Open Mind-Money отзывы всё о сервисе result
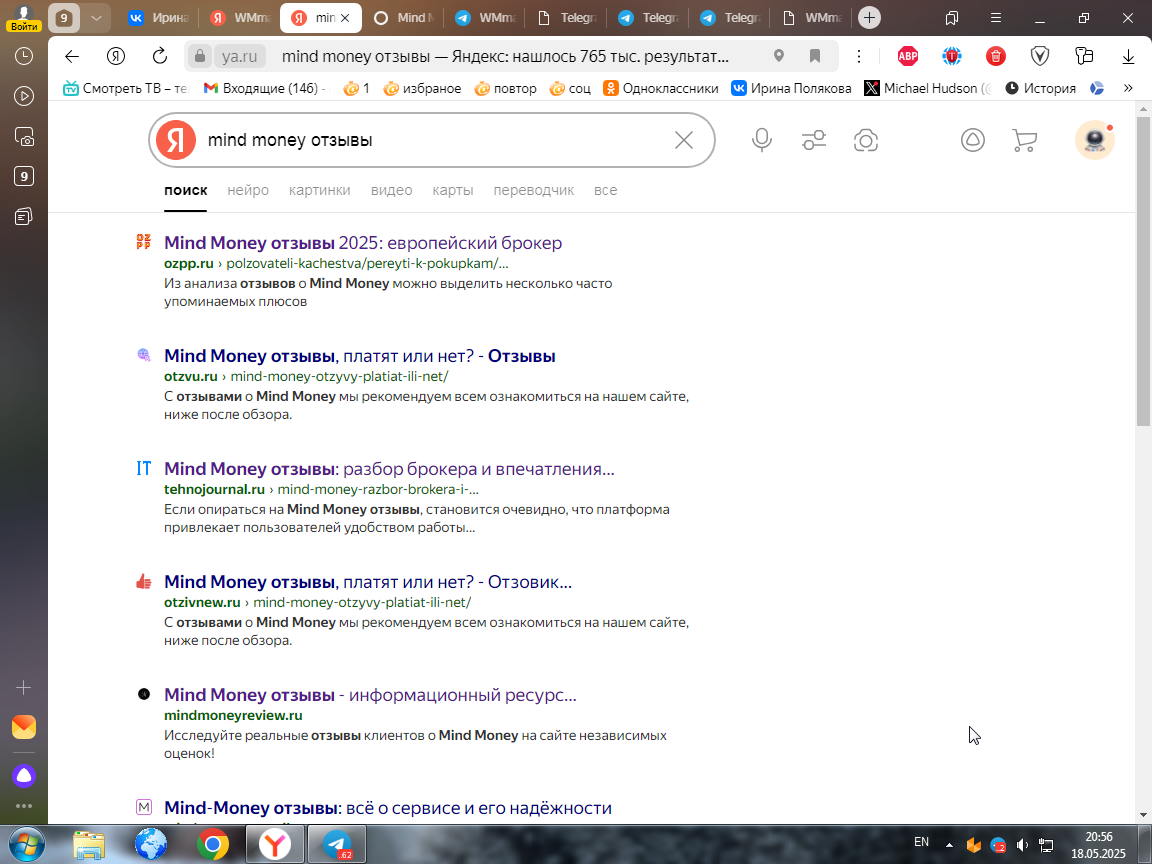 pyautogui.click(x=388, y=808)
